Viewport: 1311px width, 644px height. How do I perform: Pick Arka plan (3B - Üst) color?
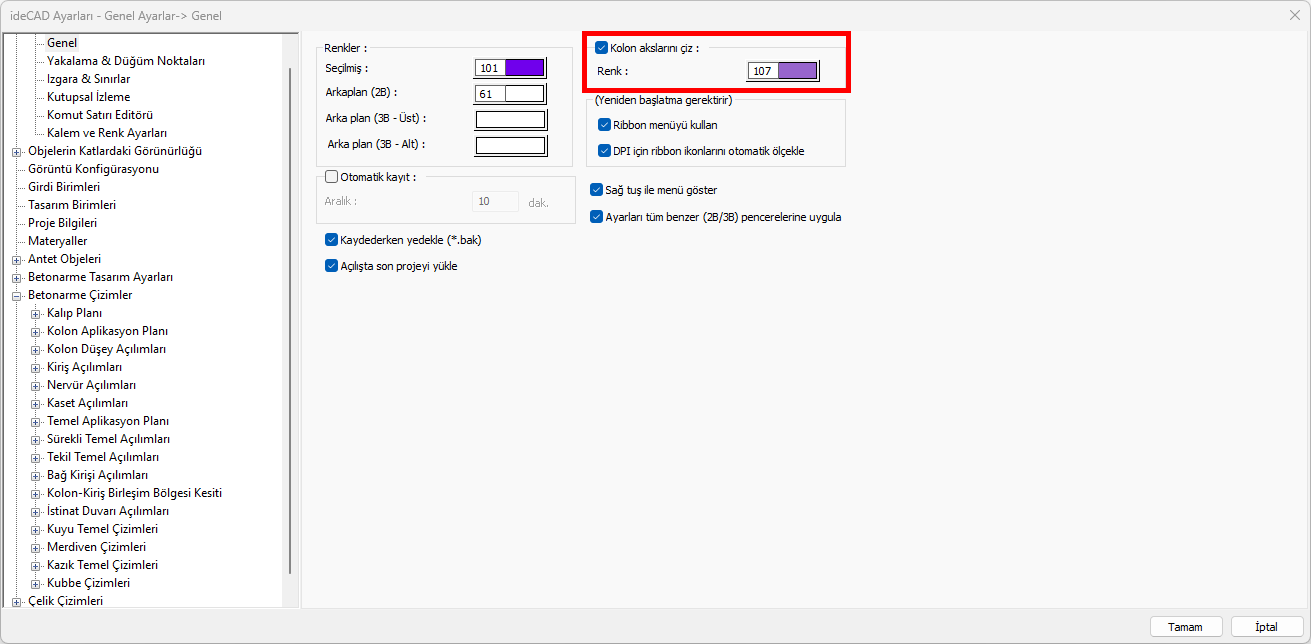510,120
